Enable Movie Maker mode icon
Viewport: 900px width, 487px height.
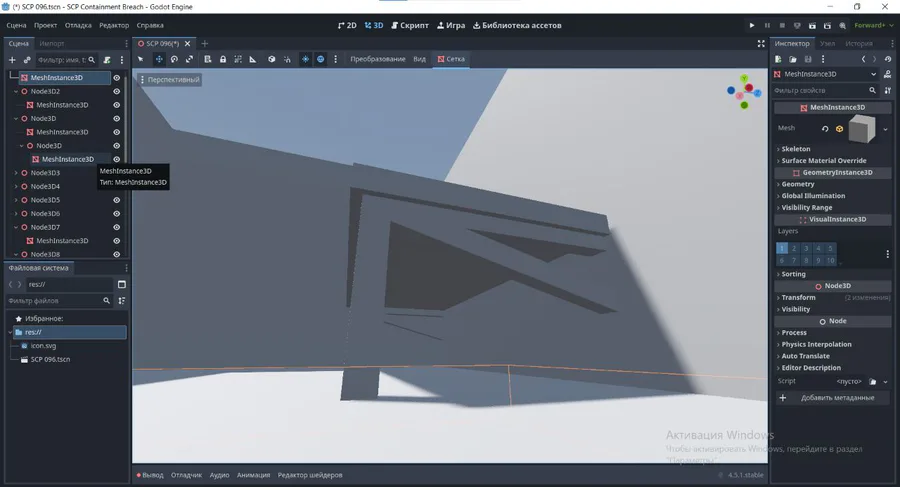point(843,25)
